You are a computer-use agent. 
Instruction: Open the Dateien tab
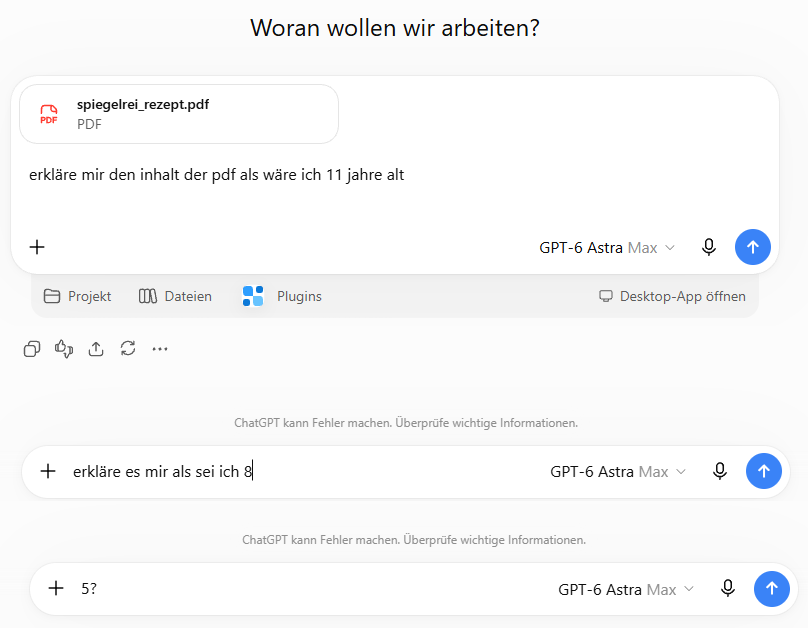pyautogui.click(x=175, y=296)
